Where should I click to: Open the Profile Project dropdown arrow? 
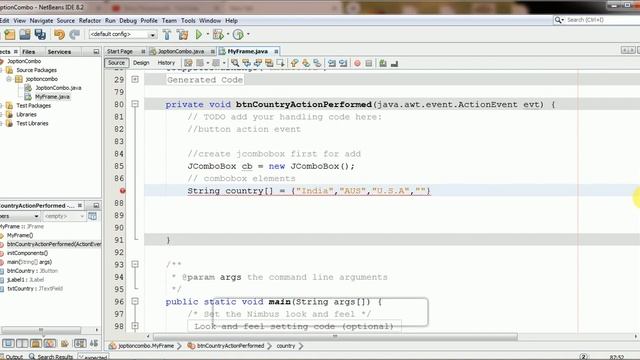tap(248, 34)
